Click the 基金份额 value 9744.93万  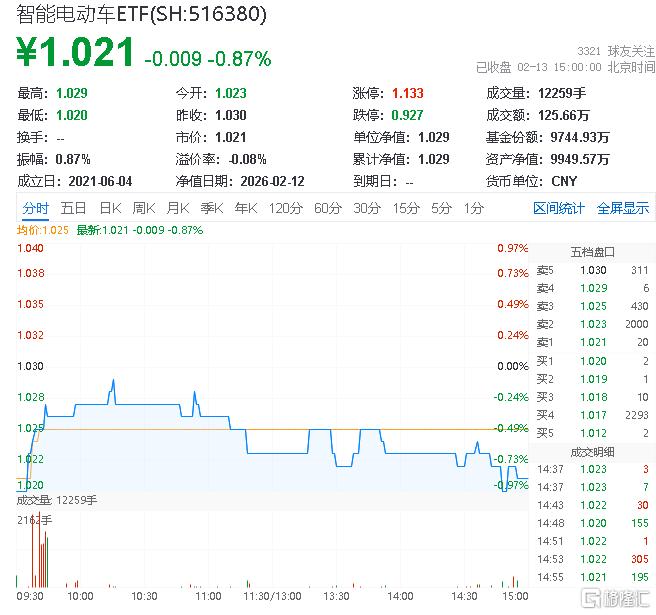coord(580,137)
